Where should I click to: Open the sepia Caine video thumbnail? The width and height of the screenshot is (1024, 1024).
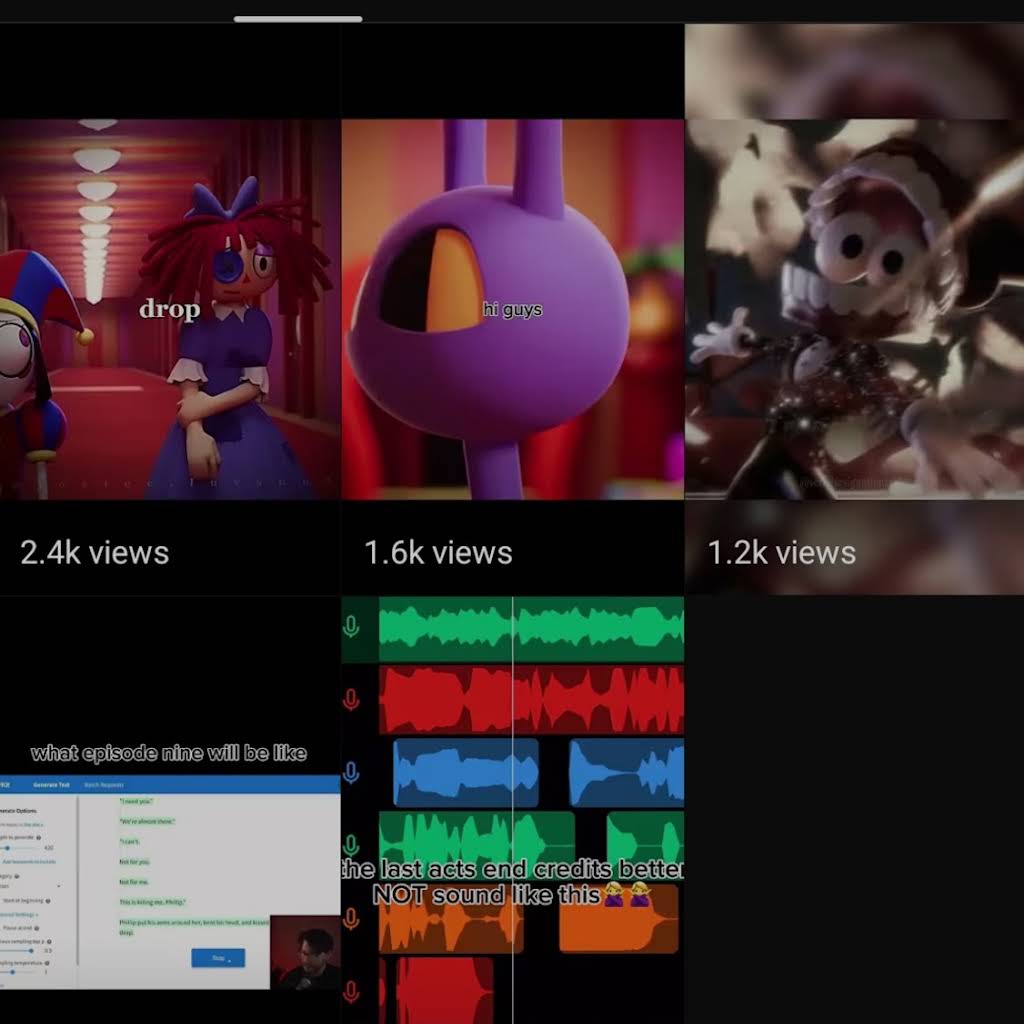click(854, 310)
